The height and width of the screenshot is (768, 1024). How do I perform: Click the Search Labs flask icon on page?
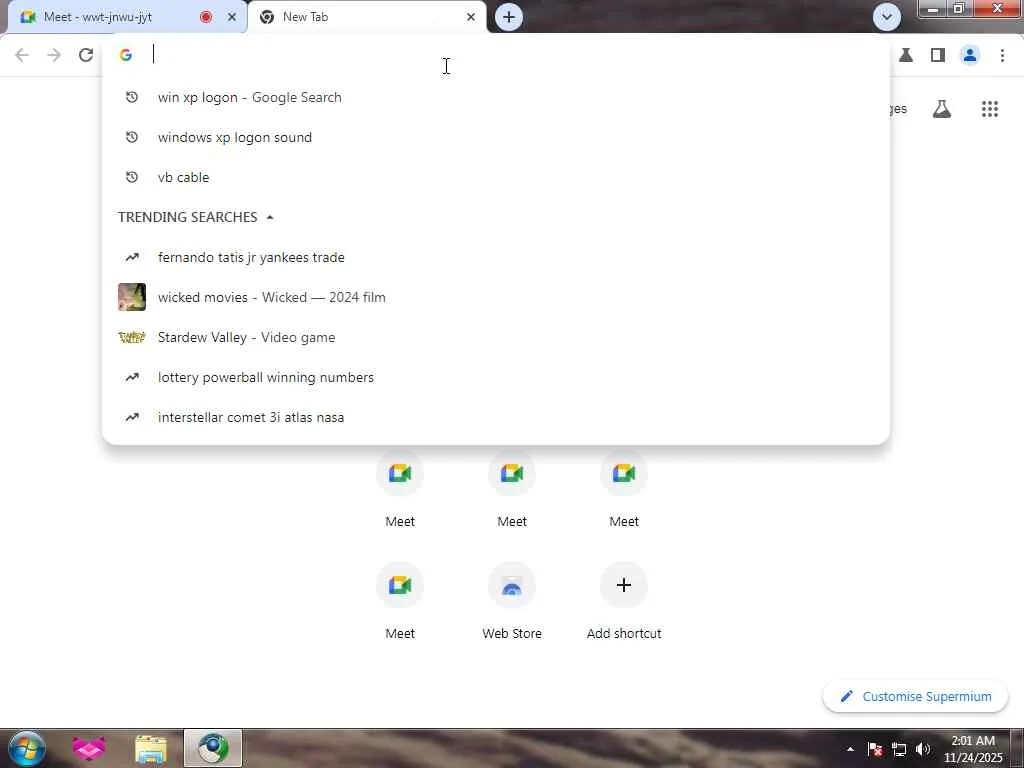pyautogui.click(x=942, y=109)
